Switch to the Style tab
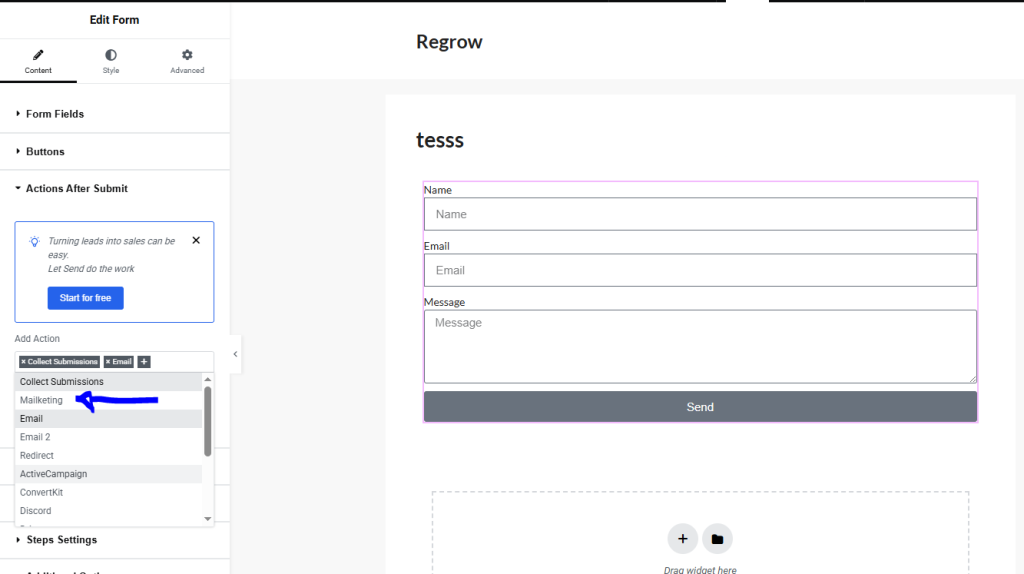 [x=110, y=55]
